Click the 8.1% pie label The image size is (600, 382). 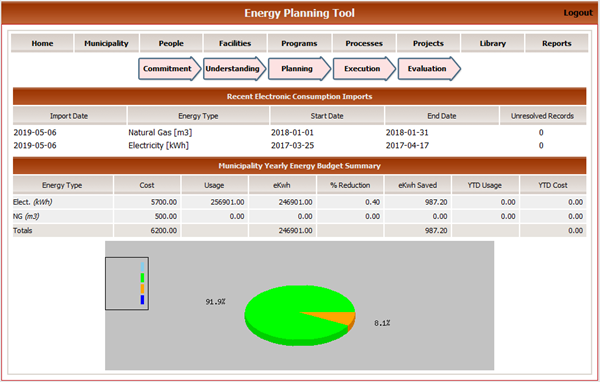tap(382, 323)
